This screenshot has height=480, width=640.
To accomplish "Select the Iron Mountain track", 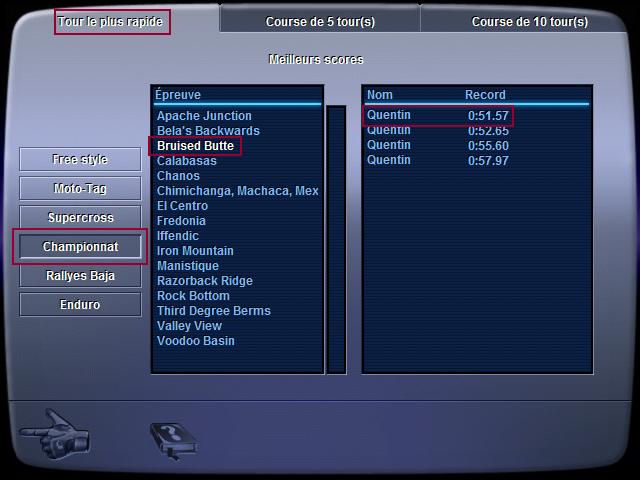I will (195, 251).
